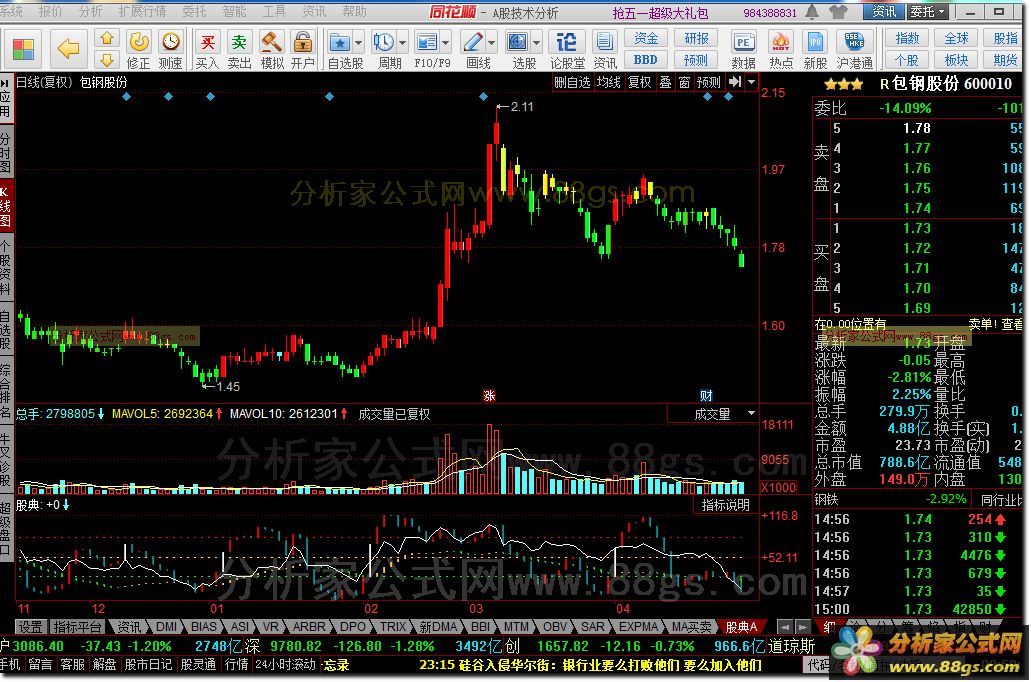The image size is (1031, 682).
Task: Open the 智能 menu
Action: [x=235, y=11]
